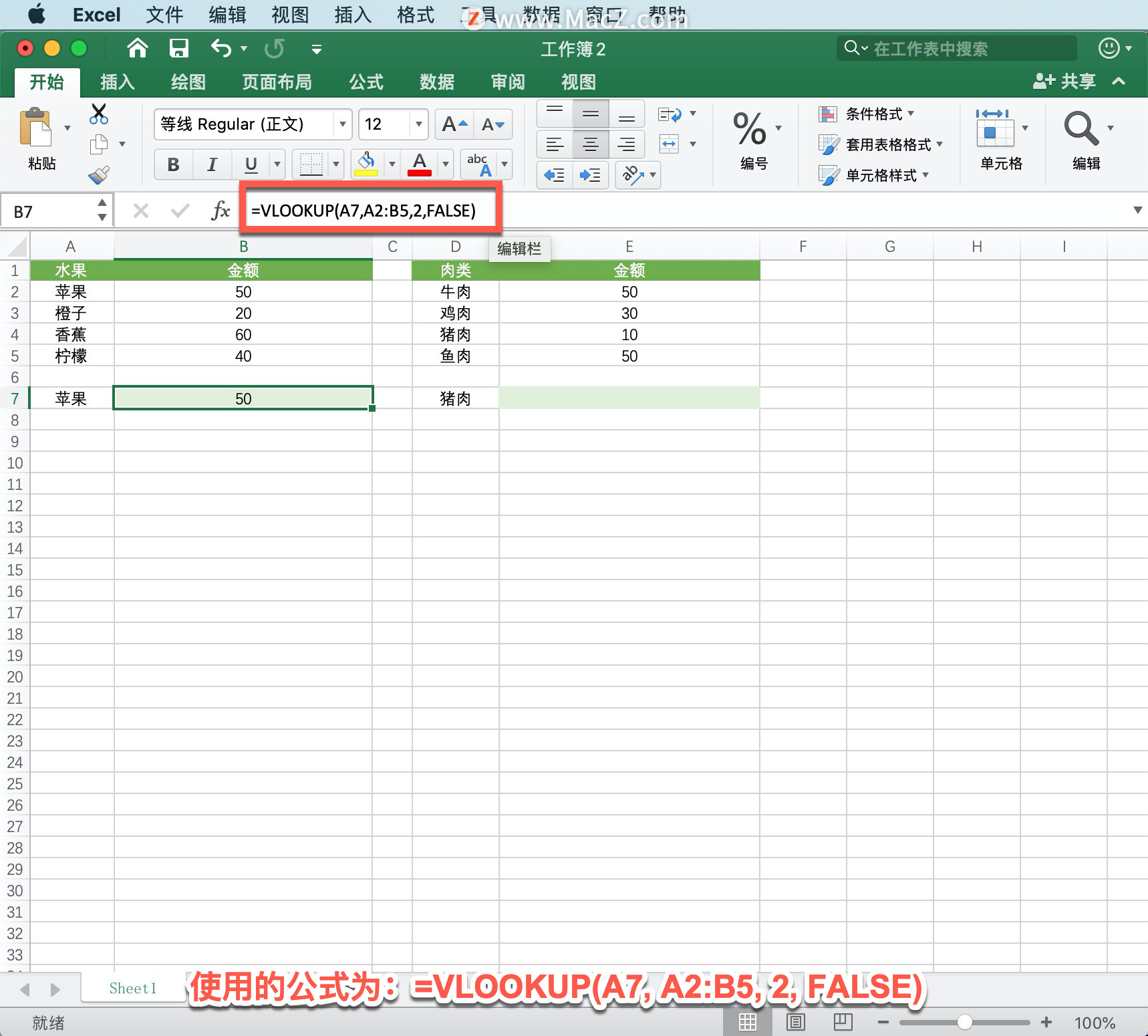Screen dimensions: 1148x1036
Task: Toggle center horizontal alignment
Action: tap(591, 144)
